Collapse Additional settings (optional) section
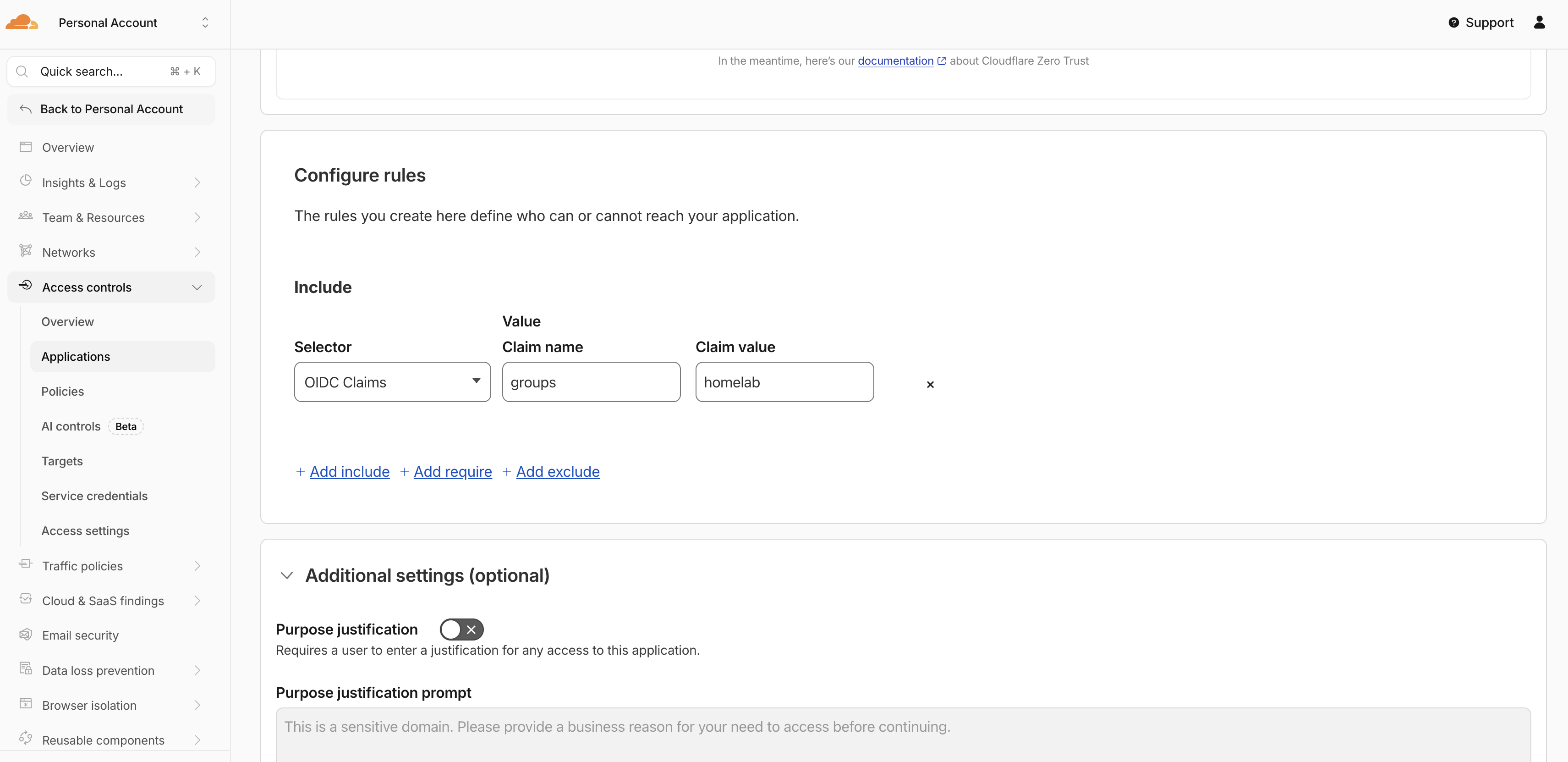Image resolution: width=1568 pixels, height=762 pixels. 287,575
